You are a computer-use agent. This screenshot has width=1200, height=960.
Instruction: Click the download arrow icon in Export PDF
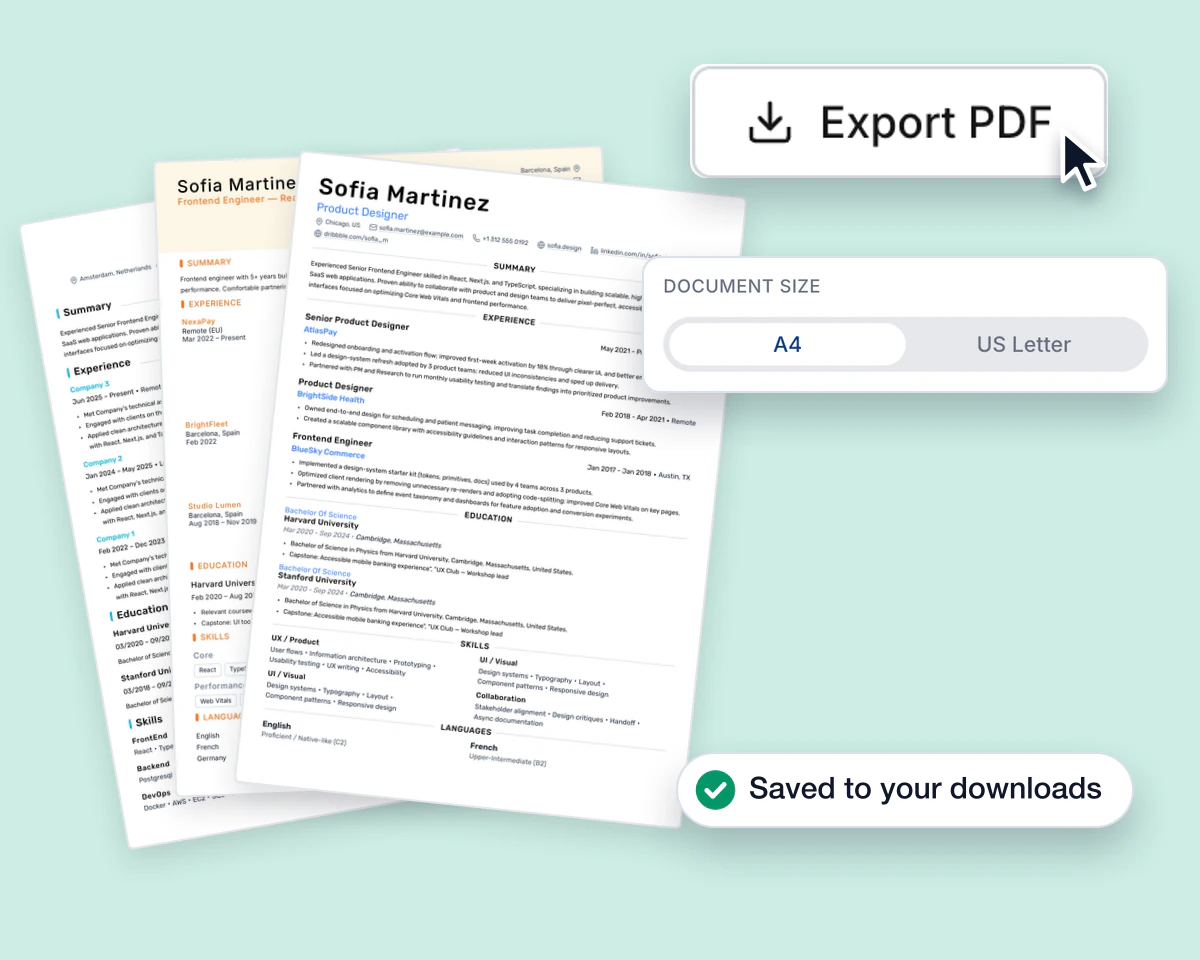pyautogui.click(x=770, y=123)
